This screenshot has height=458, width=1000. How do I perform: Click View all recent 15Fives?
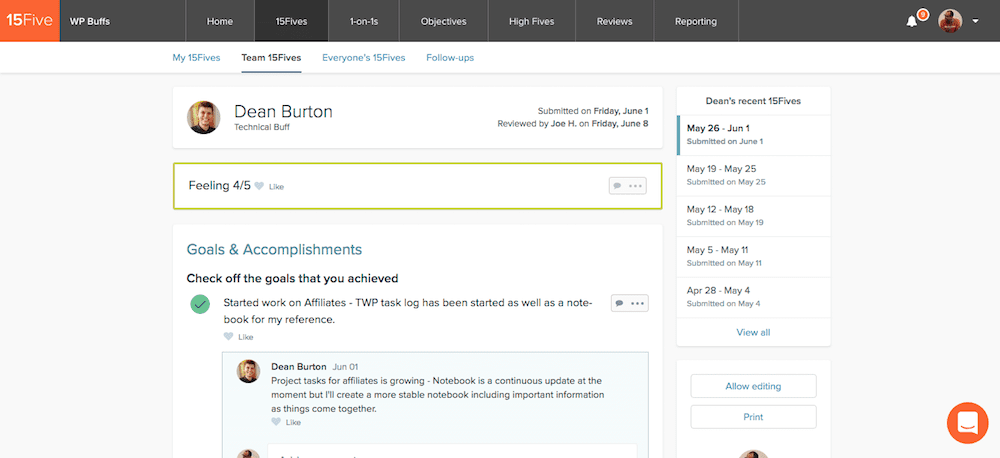pyautogui.click(x=753, y=332)
